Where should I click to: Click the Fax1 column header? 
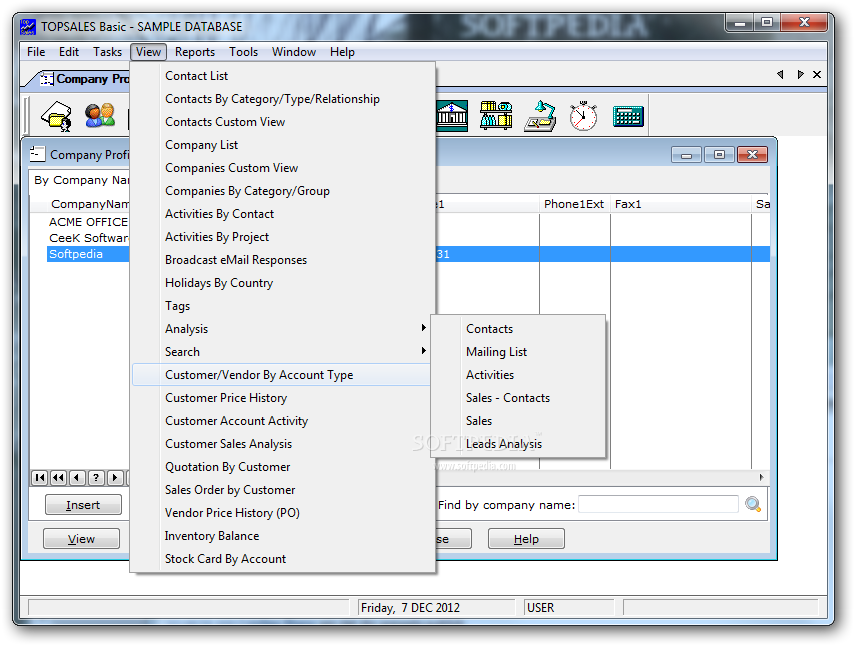pyautogui.click(x=681, y=204)
